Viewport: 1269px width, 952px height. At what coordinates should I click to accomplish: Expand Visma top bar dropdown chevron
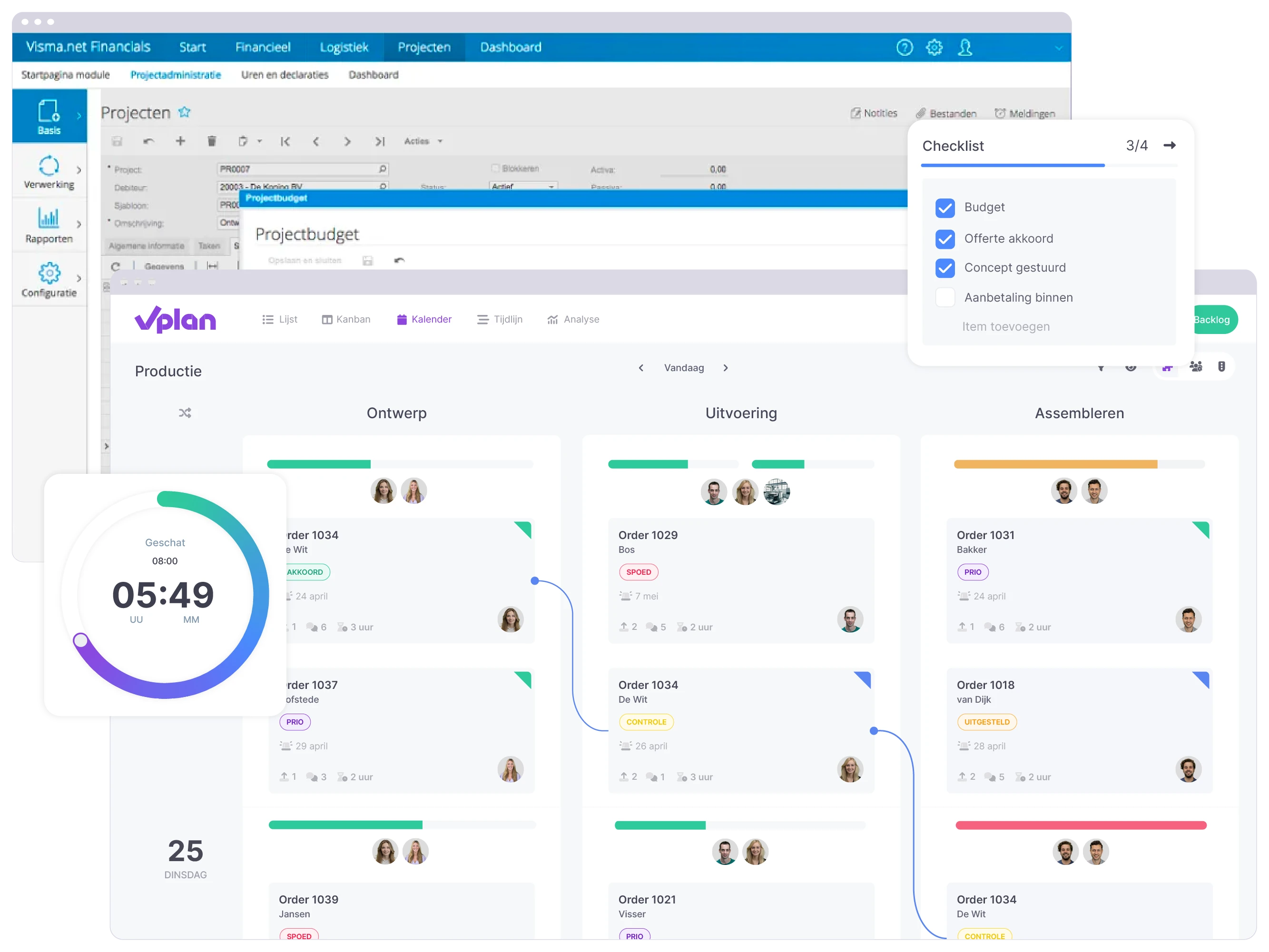1059,48
